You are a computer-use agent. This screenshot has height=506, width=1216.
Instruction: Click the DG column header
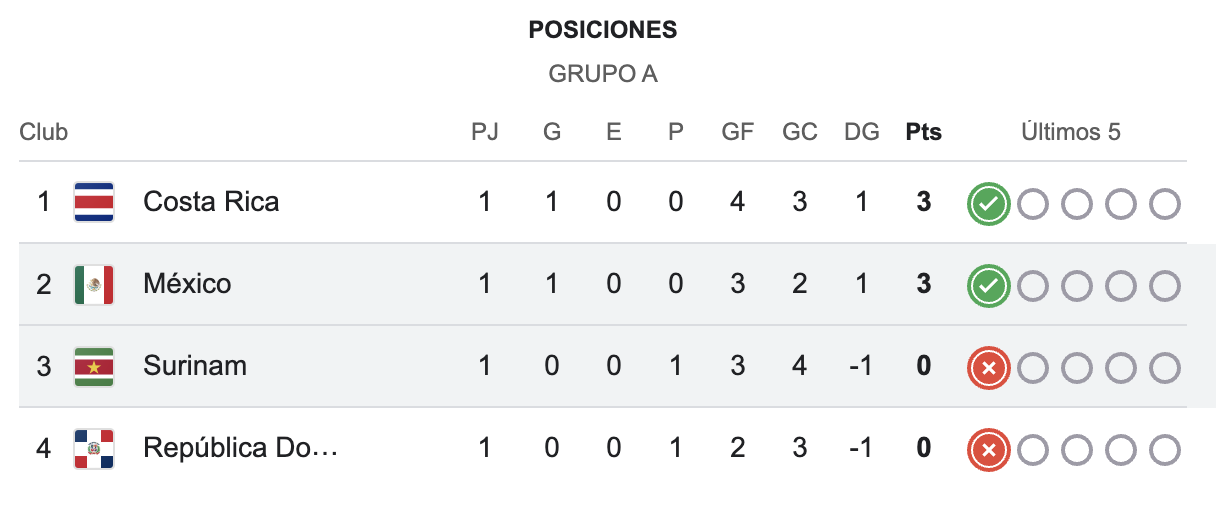click(861, 132)
